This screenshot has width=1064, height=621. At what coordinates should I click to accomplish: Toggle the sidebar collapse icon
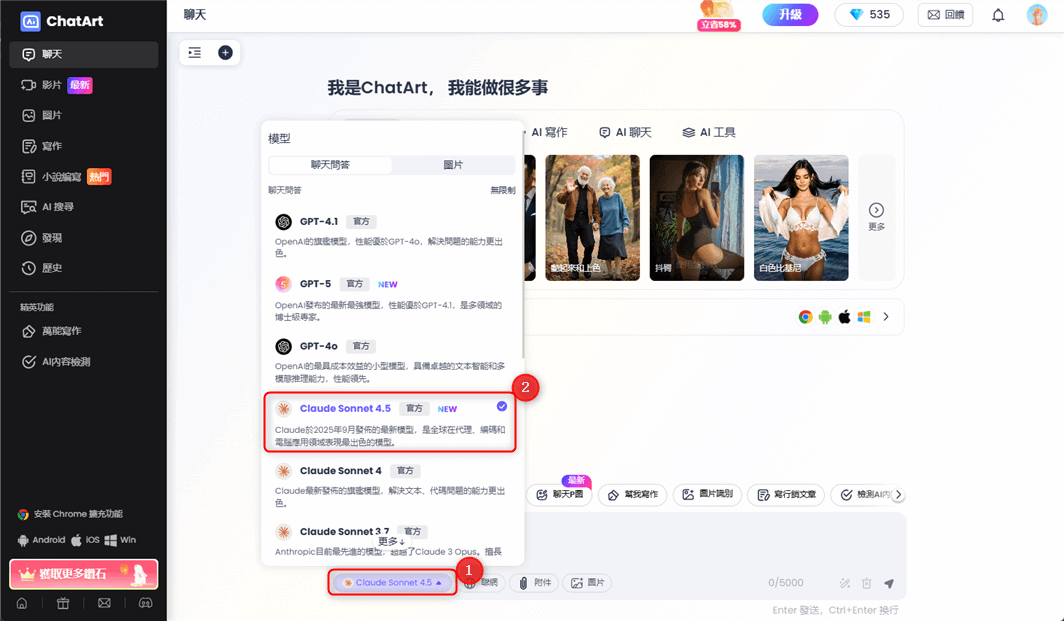point(195,53)
